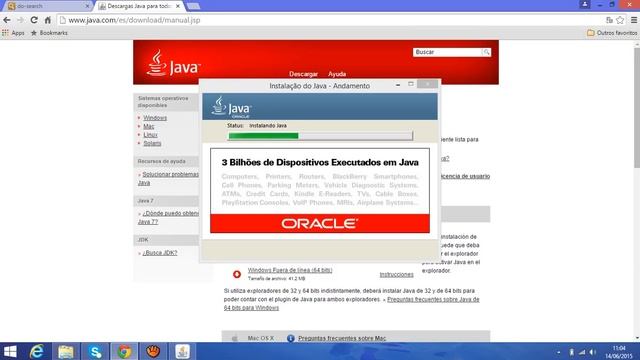Click the Java installation progress bar
This screenshot has width=640, height=360.
point(320,136)
